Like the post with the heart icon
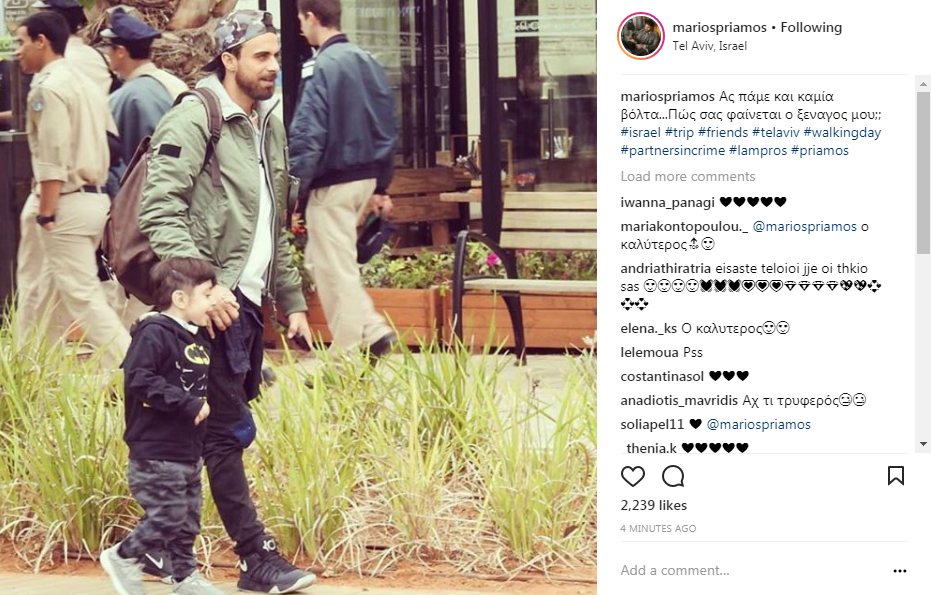This screenshot has height=595, width=931. (x=632, y=476)
